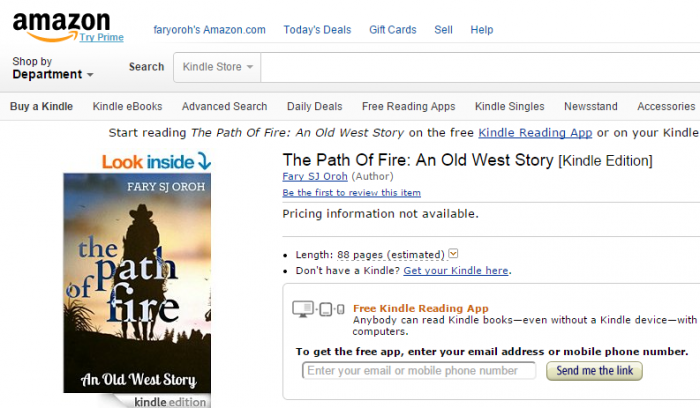Expand the page length details arrow
Screen dimensions: 700x408
coord(454,254)
